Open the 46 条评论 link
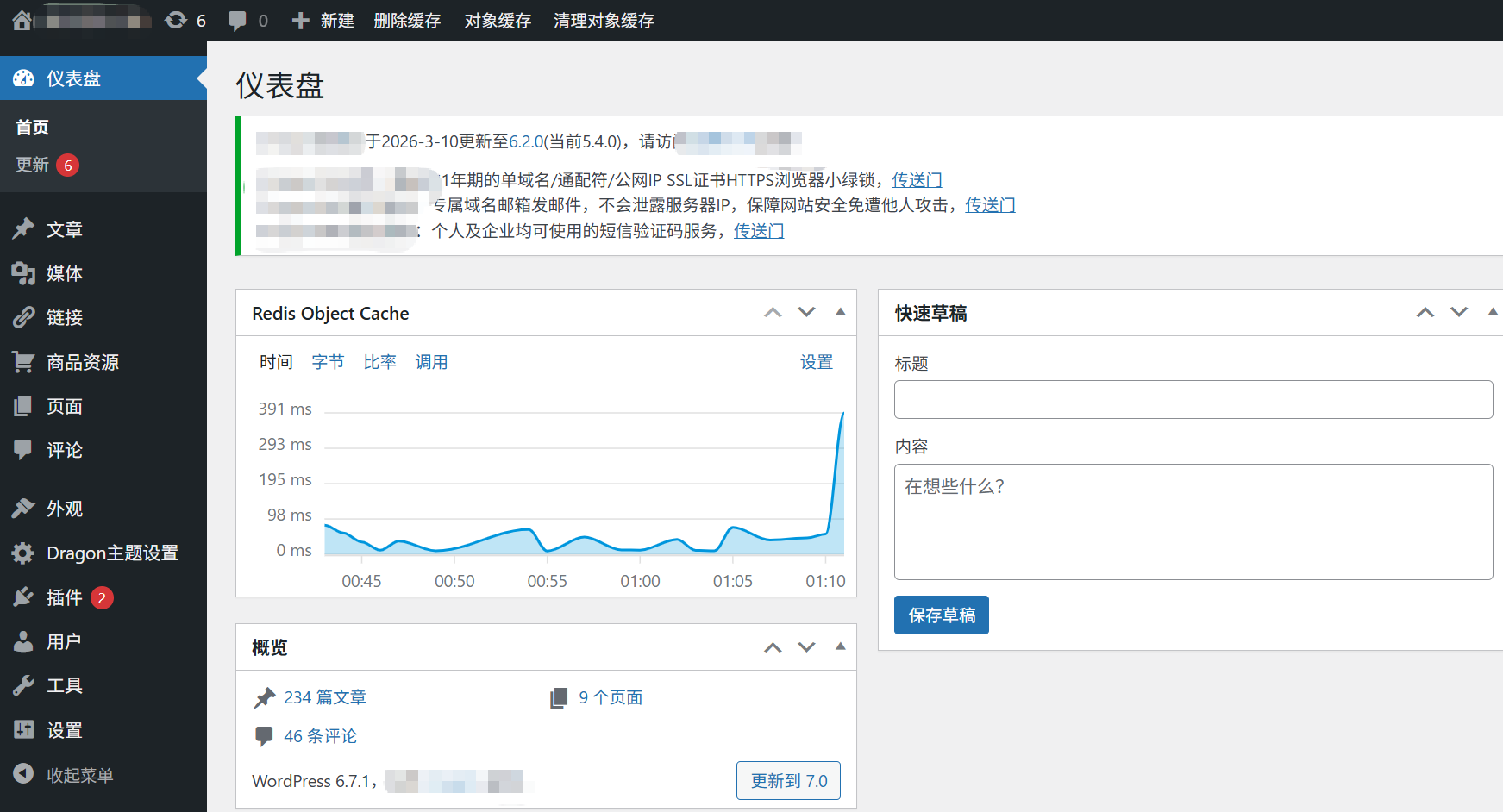This screenshot has height=812, width=1503. pyautogui.click(x=320, y=736)
